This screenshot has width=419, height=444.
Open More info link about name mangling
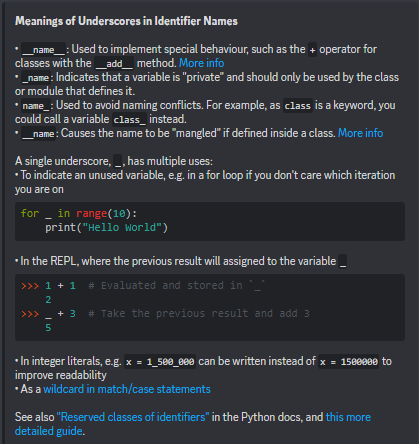click(360, 133)
